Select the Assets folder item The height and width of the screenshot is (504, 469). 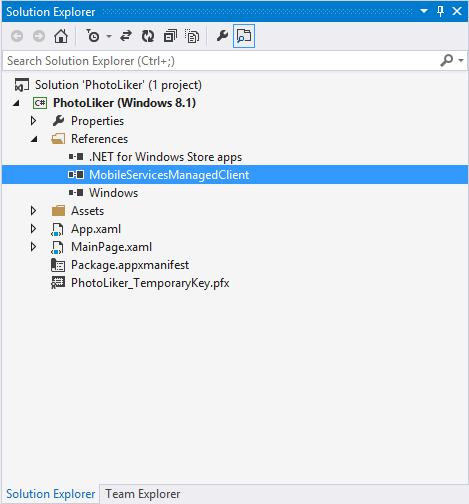(87, 211)
